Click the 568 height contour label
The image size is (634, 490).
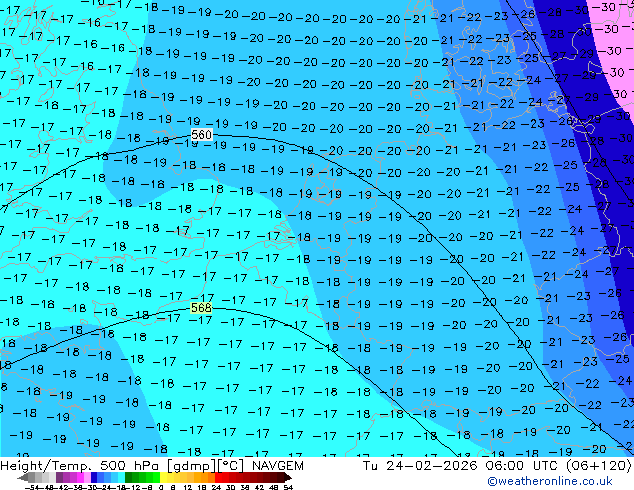tap(201, 308)
